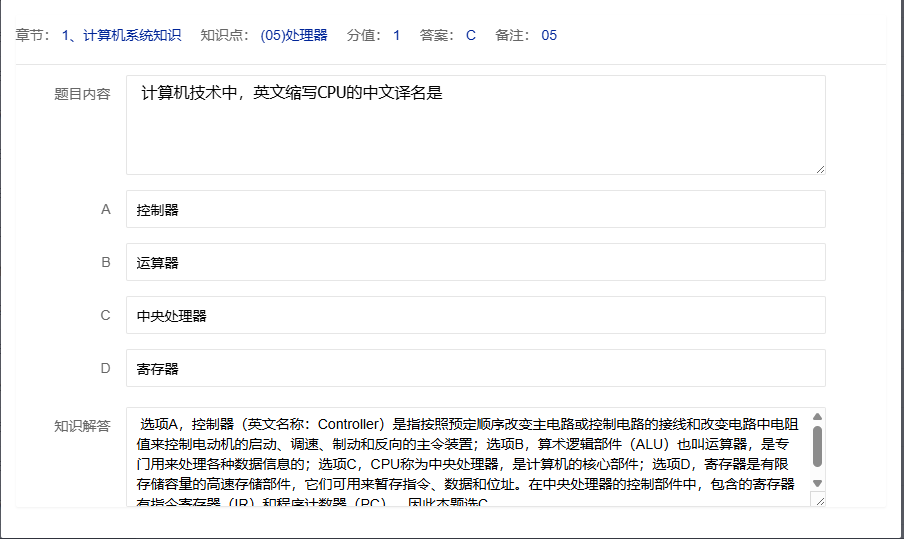
Task: Click the 分值 value 1
Action: click(x=396, y=35)
